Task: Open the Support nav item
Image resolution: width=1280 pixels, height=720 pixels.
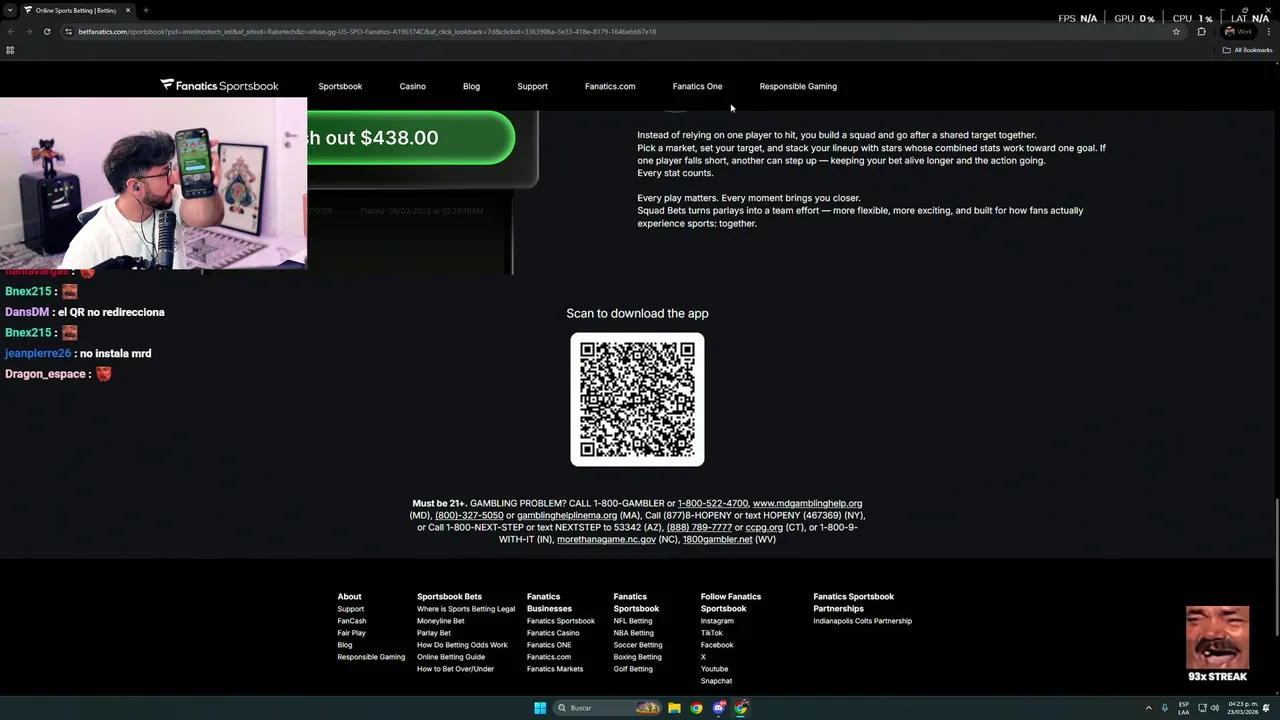Action: (532, 86)
